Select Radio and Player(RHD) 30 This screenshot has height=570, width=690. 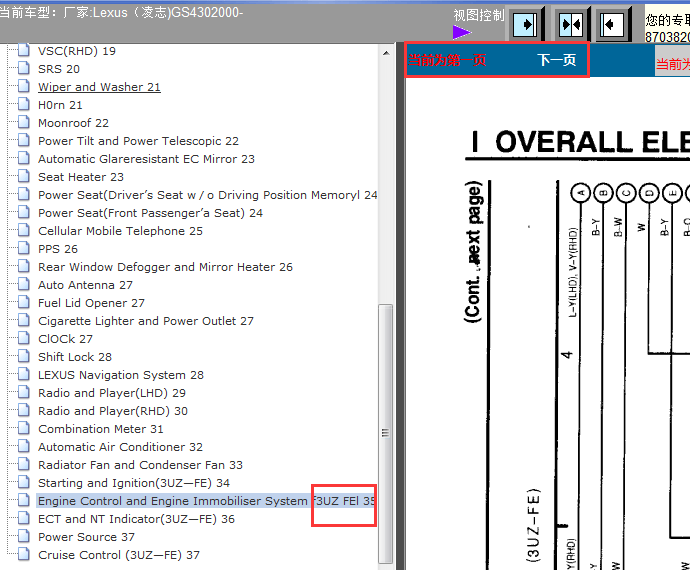pyautogui.click(x=113, y=411)
